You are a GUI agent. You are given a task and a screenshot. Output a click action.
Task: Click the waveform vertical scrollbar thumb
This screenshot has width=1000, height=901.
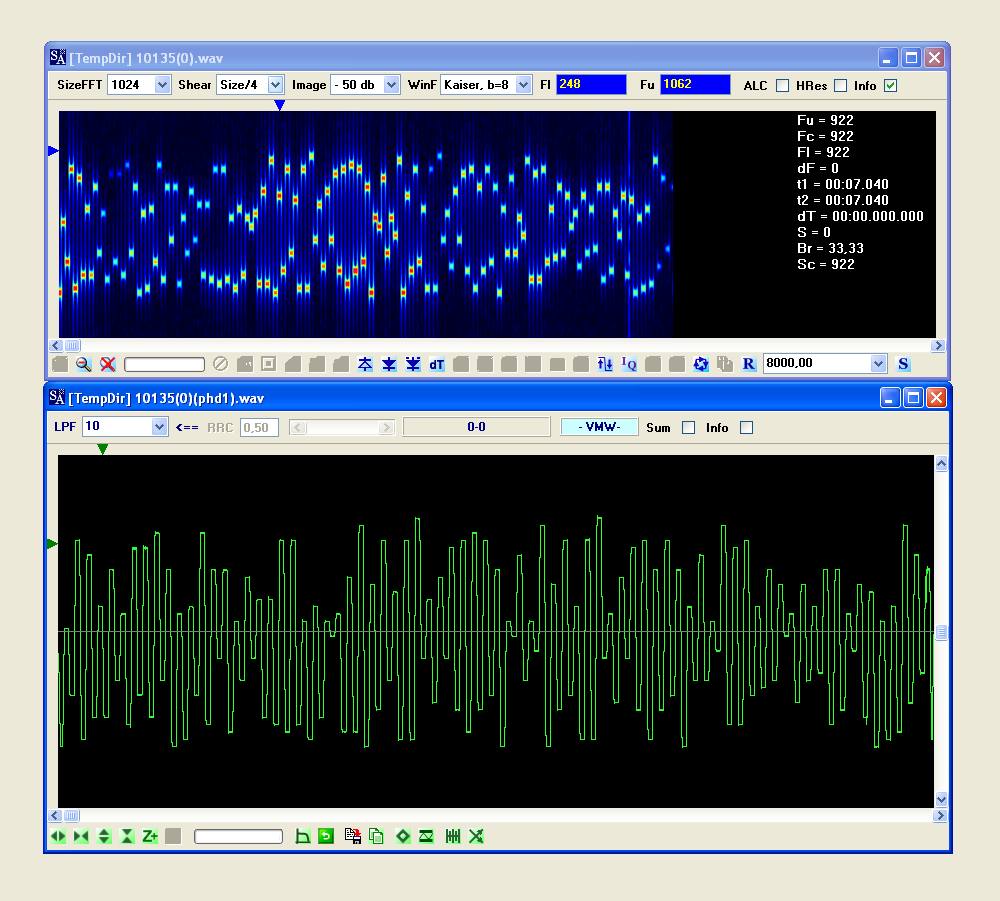(x=941, y=632)
